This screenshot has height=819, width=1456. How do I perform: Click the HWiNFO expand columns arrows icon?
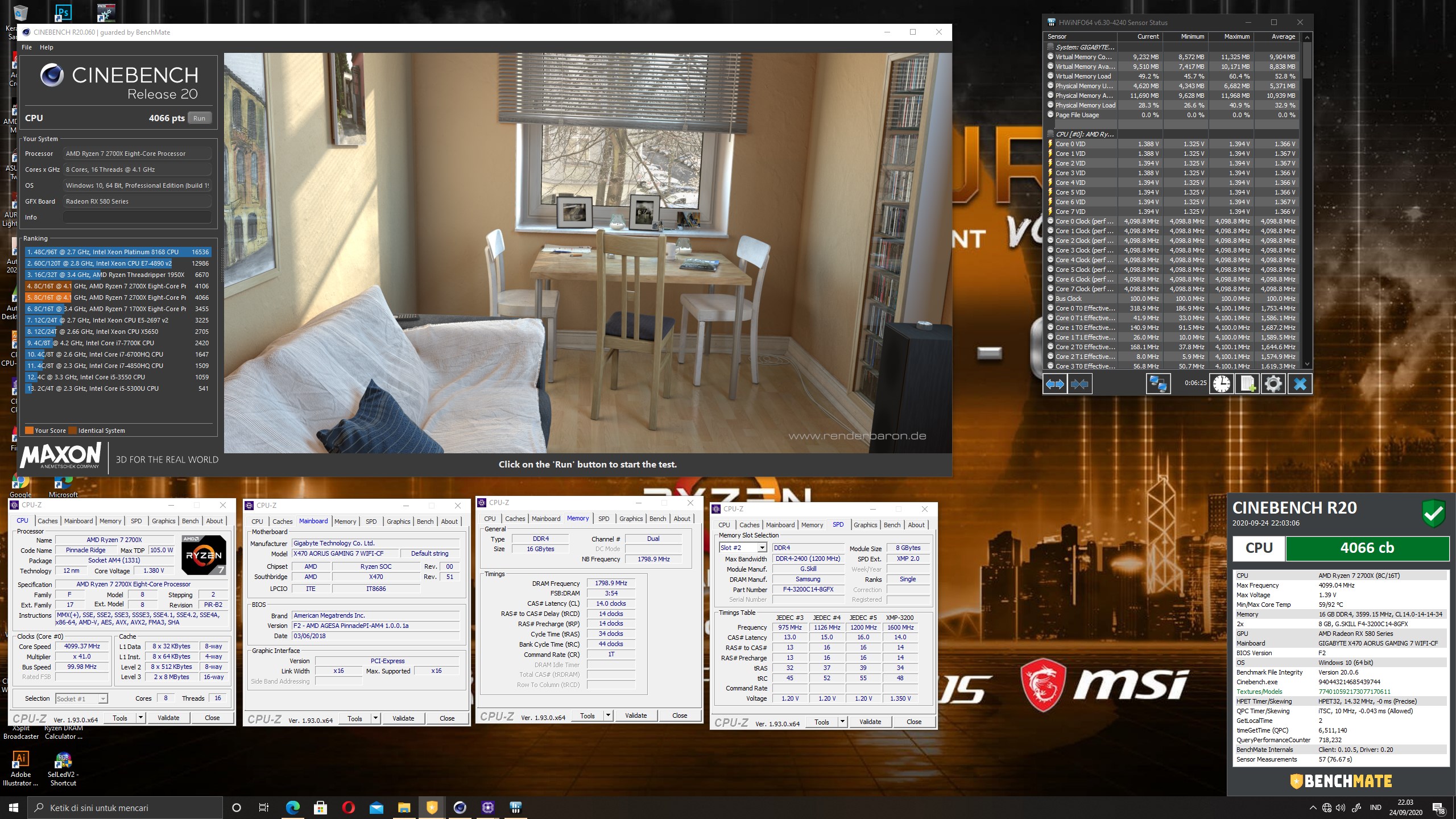click(1055, 384)
